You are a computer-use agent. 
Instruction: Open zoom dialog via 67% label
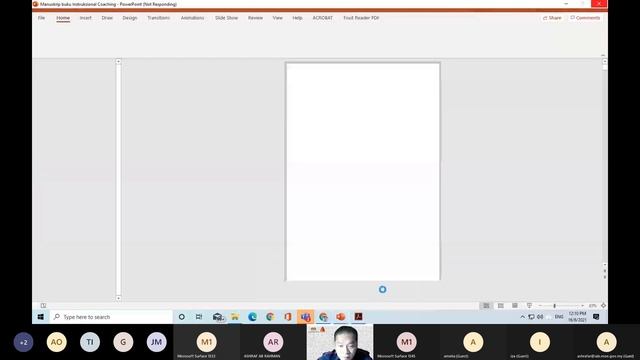tap(593, 305)
